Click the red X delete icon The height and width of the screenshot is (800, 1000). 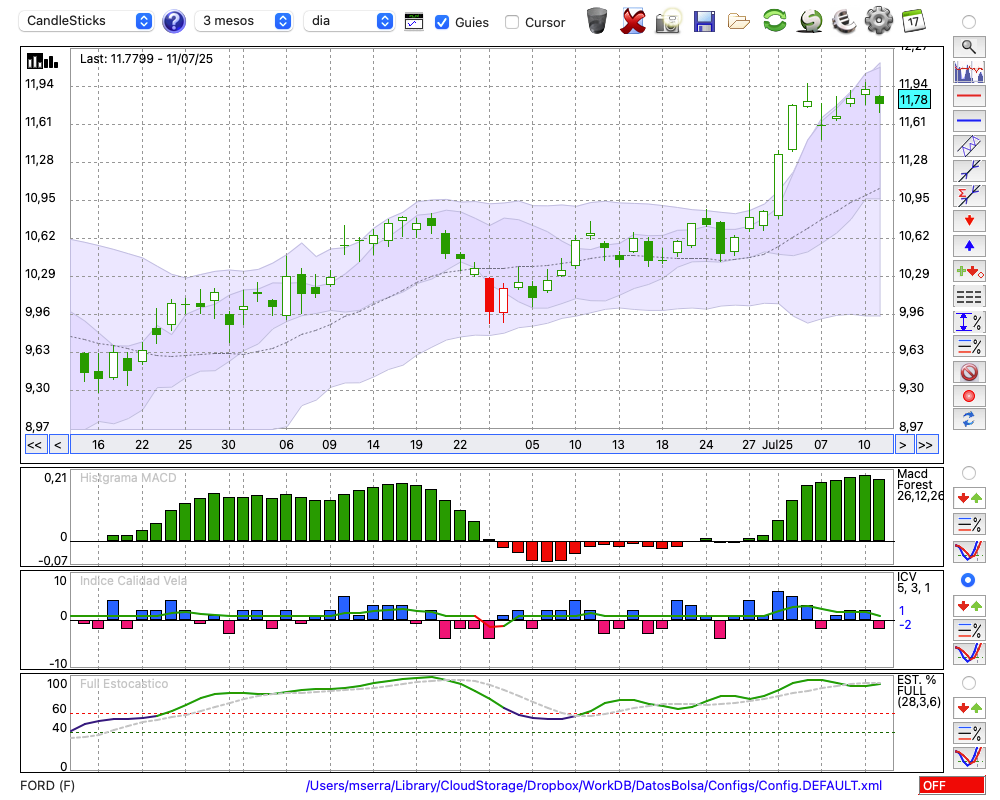[633, 21]
